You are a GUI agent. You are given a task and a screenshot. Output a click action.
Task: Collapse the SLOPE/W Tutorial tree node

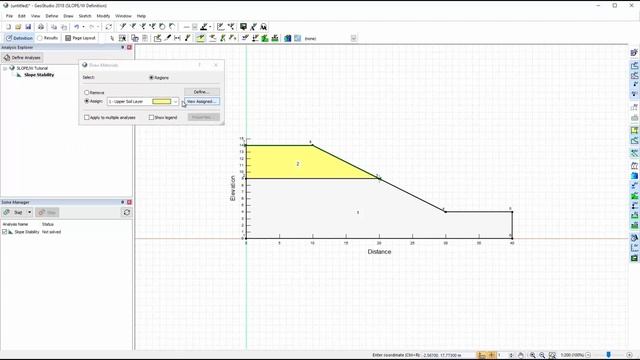pos(5,69)
